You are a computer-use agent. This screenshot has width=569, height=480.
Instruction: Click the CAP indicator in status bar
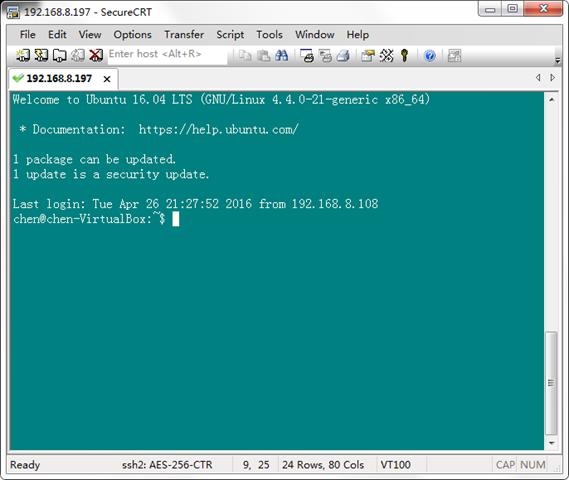pyautogui.click(x=505, y=465)
